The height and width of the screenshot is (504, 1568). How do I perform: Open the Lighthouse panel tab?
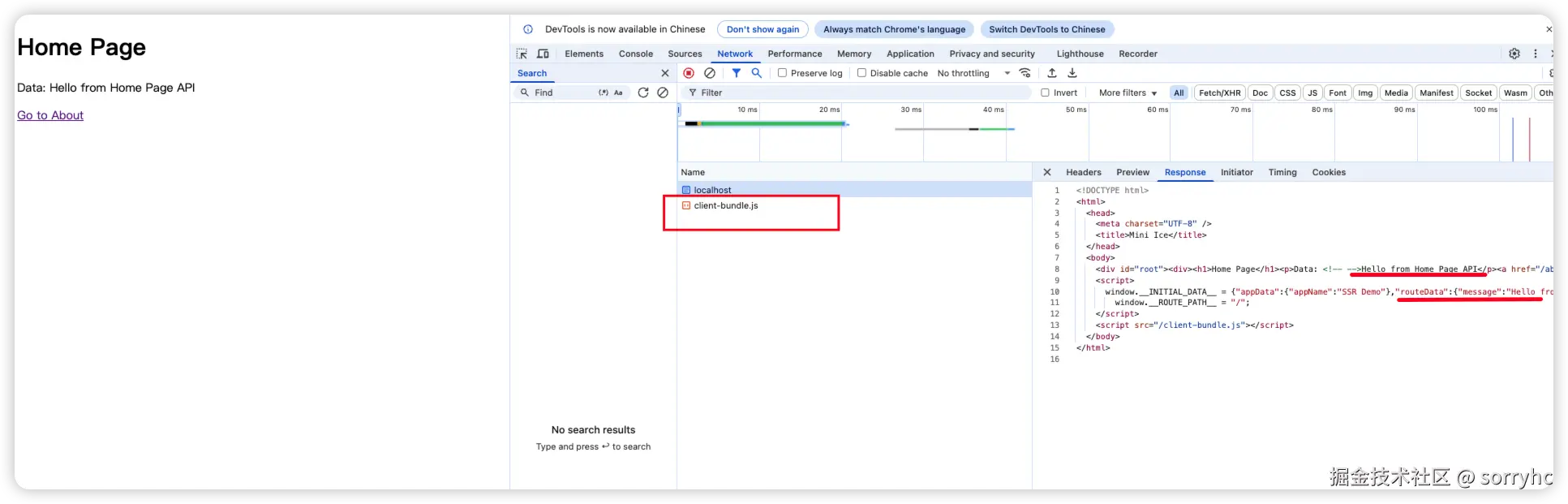(1080, 54)
